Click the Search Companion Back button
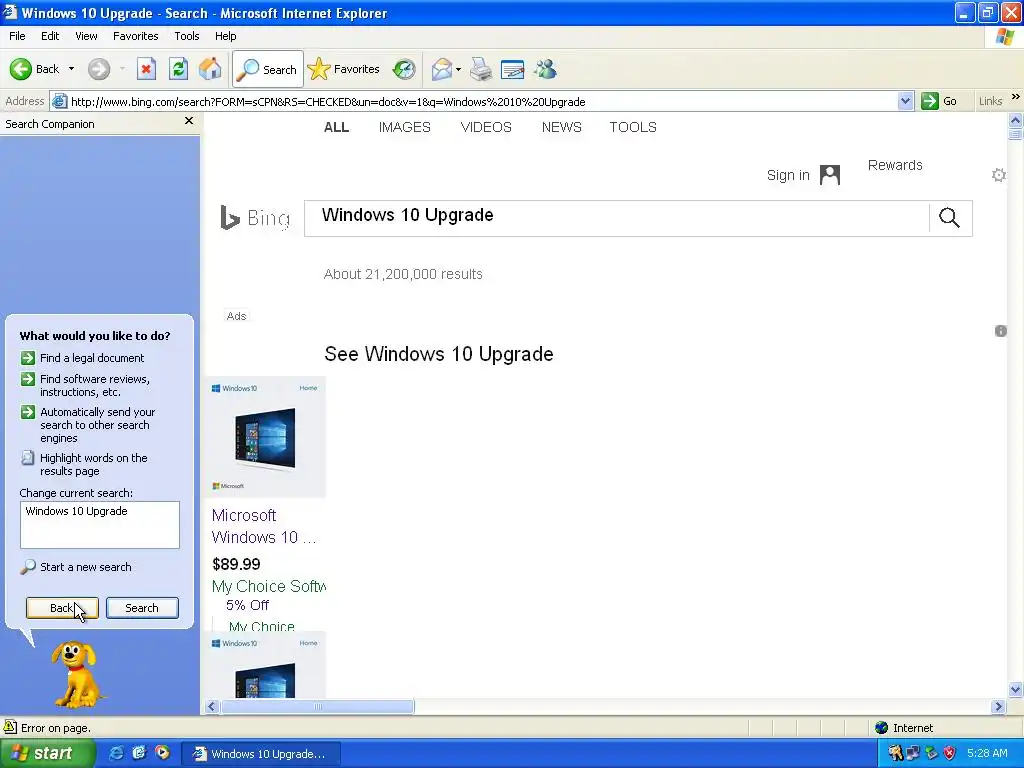 click(x=62, y=608)
